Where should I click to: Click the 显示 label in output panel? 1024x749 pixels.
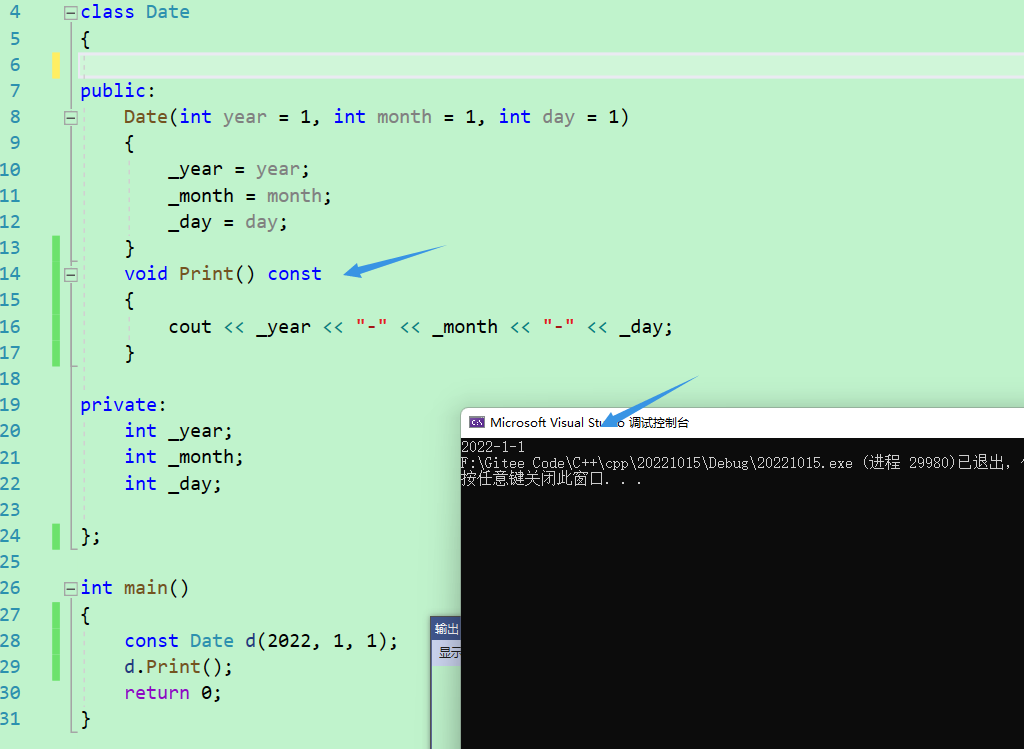pos(449,652)
